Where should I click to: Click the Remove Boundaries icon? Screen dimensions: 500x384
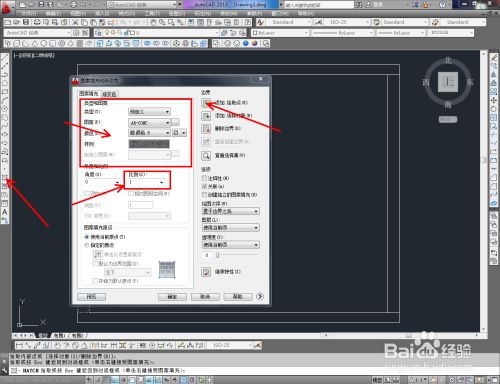pyautogui.click(x=206, y=129)
